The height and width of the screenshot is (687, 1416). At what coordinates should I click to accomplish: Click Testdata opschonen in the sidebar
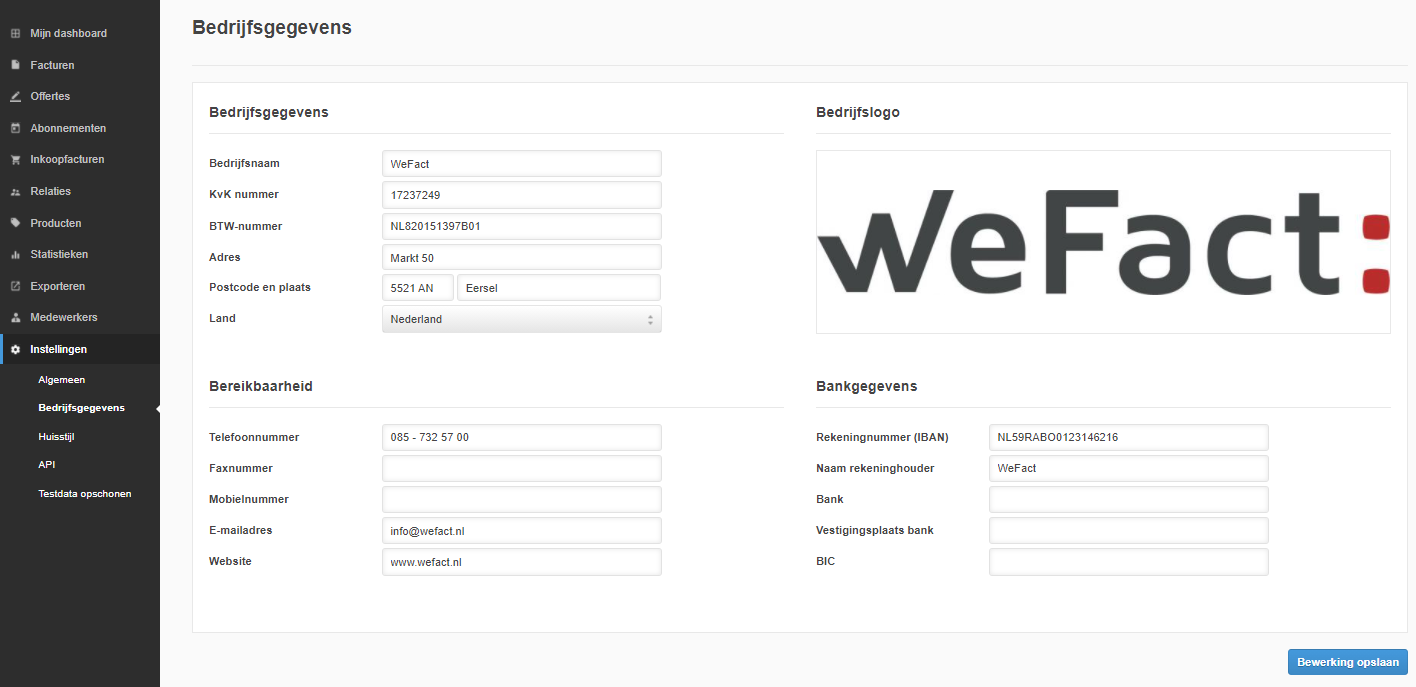pos(84,493)
